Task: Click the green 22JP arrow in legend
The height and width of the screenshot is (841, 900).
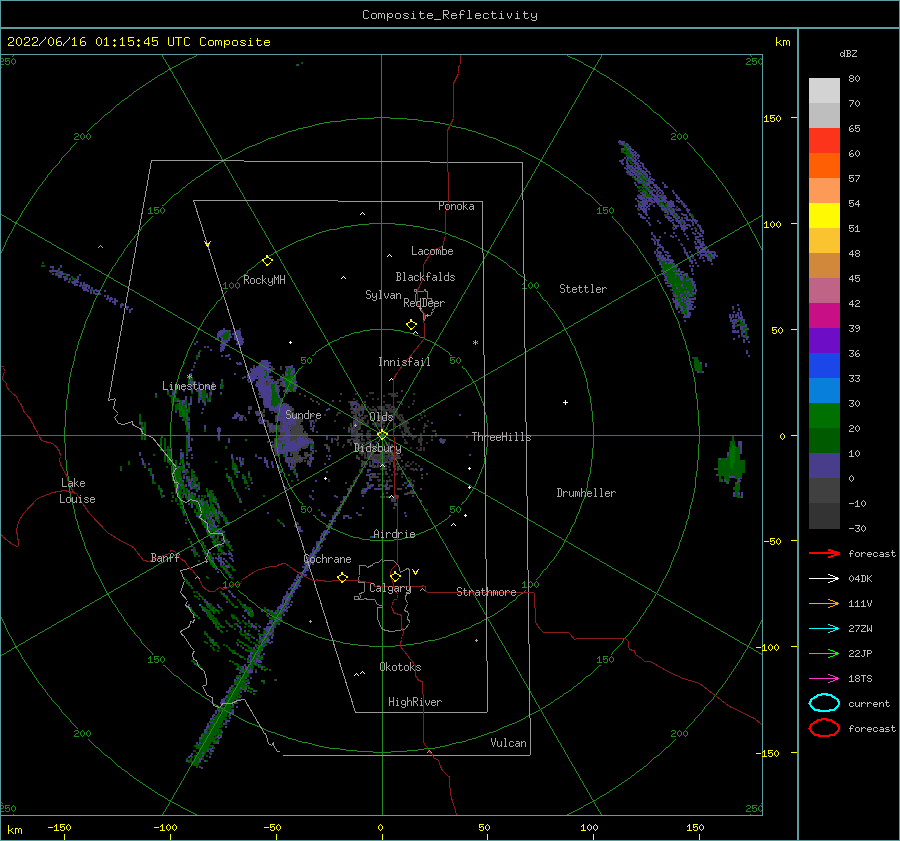Action: coord(824,653)
